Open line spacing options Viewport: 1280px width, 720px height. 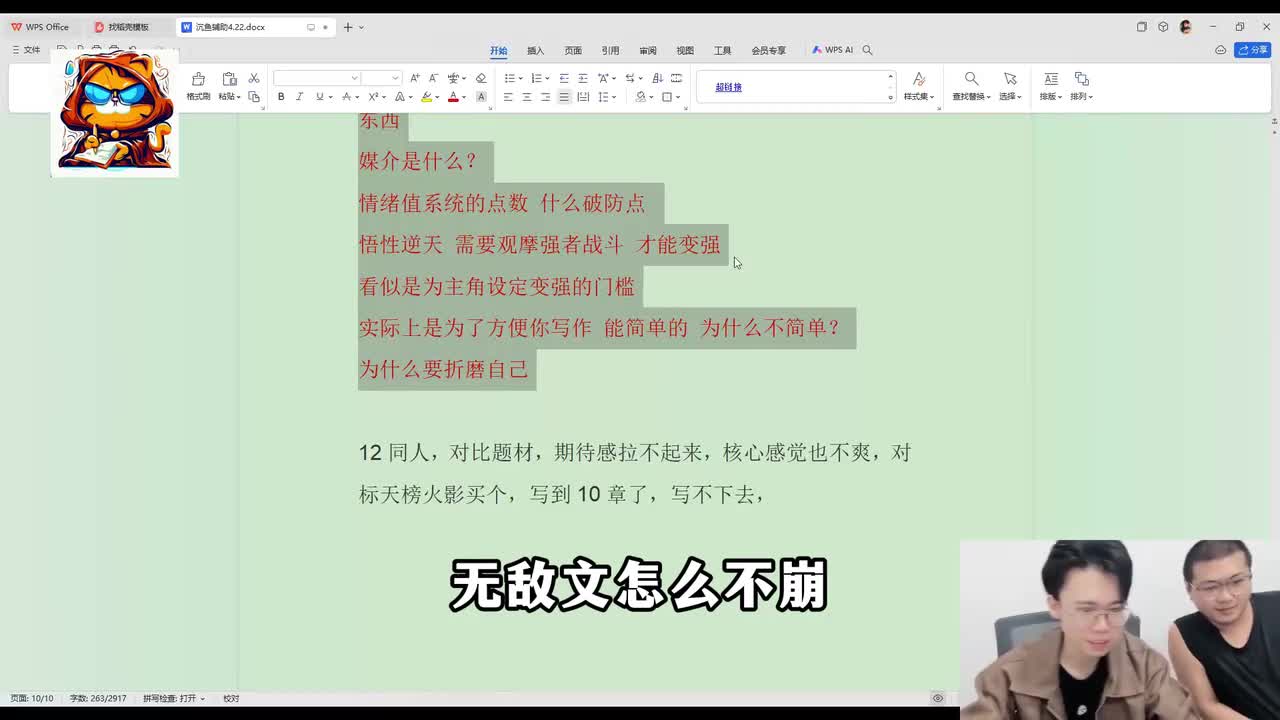605,97
